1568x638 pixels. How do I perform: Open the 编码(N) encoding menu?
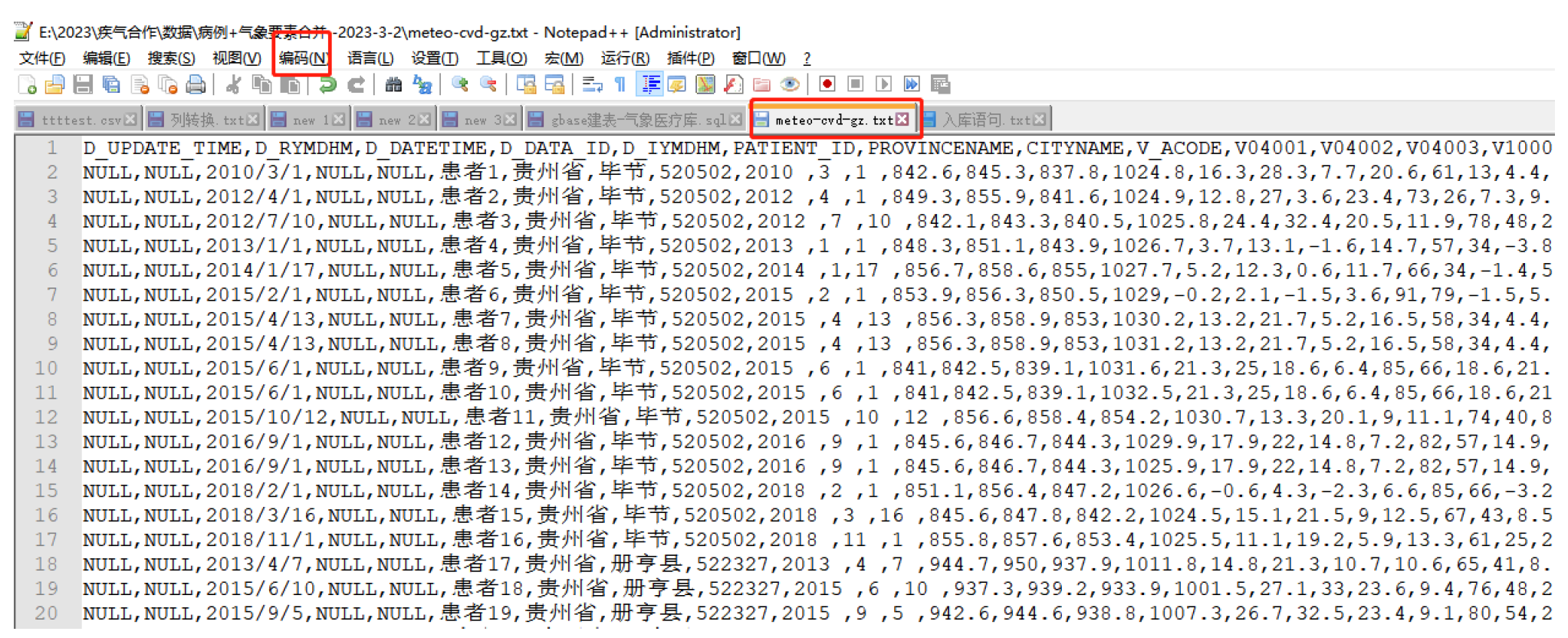[x=304, y=58]
